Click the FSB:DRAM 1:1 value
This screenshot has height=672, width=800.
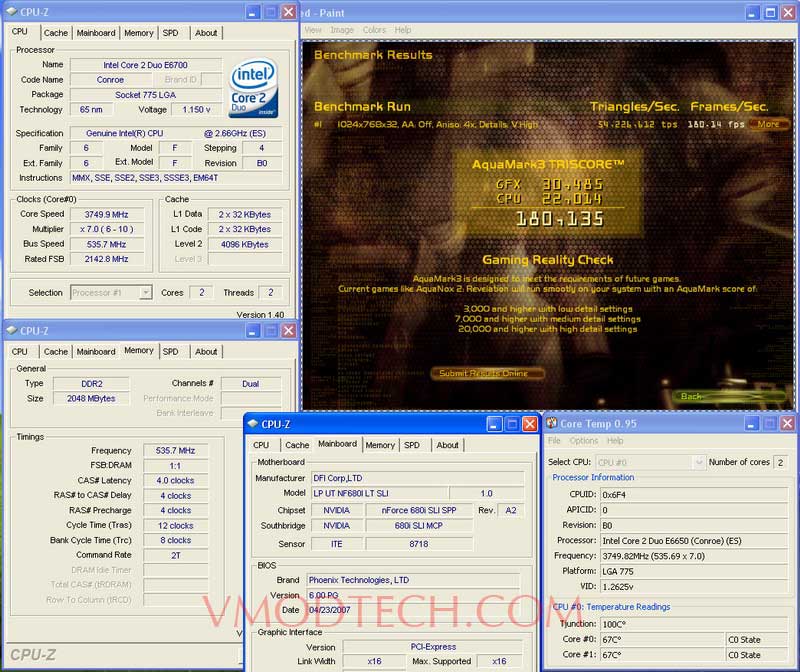pos(176,466)
